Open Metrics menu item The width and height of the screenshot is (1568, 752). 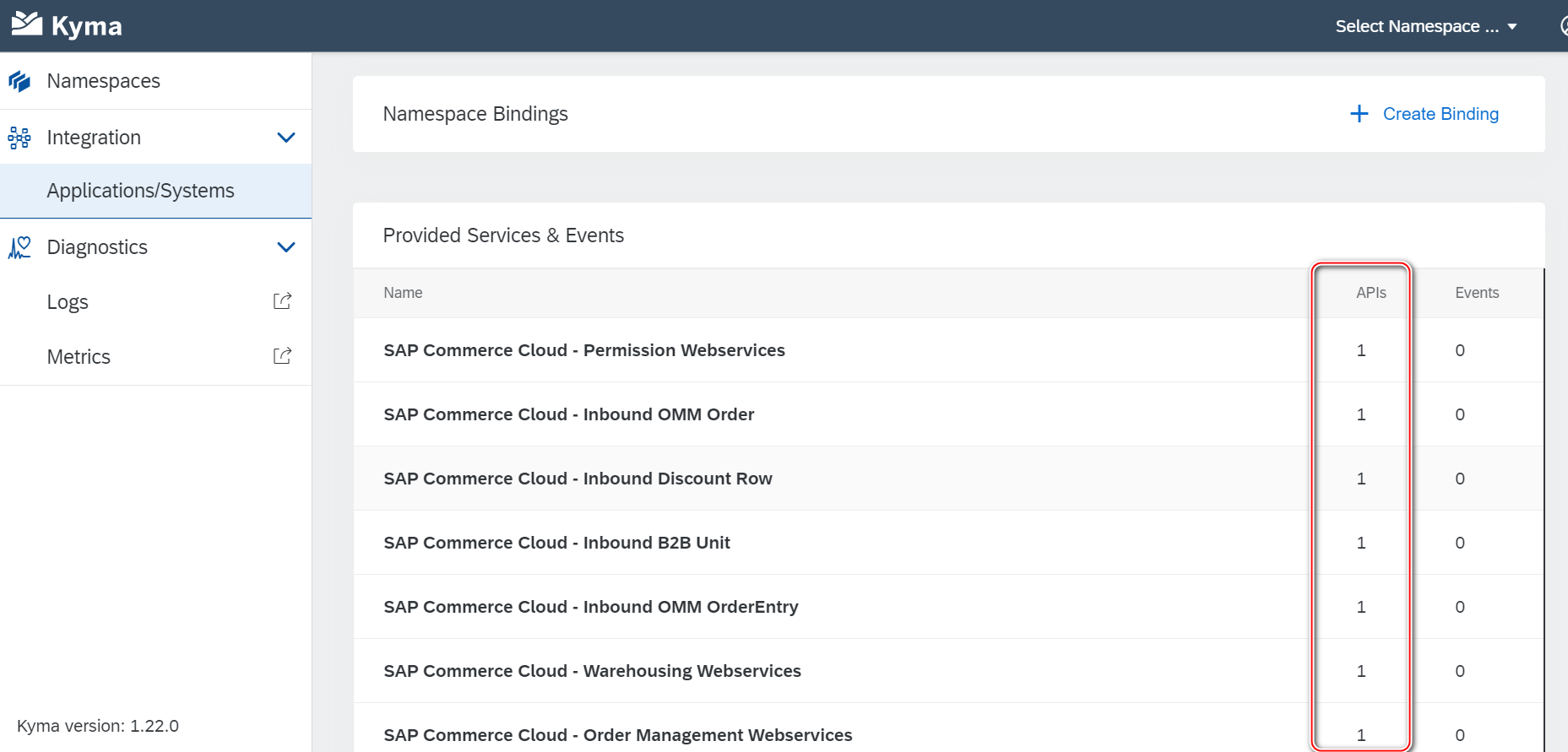pos(79,357)
